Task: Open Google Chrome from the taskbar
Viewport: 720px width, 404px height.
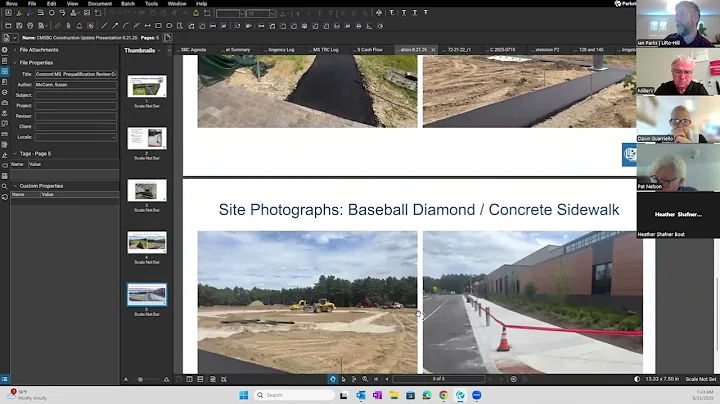Action: [x=444, y=395]
